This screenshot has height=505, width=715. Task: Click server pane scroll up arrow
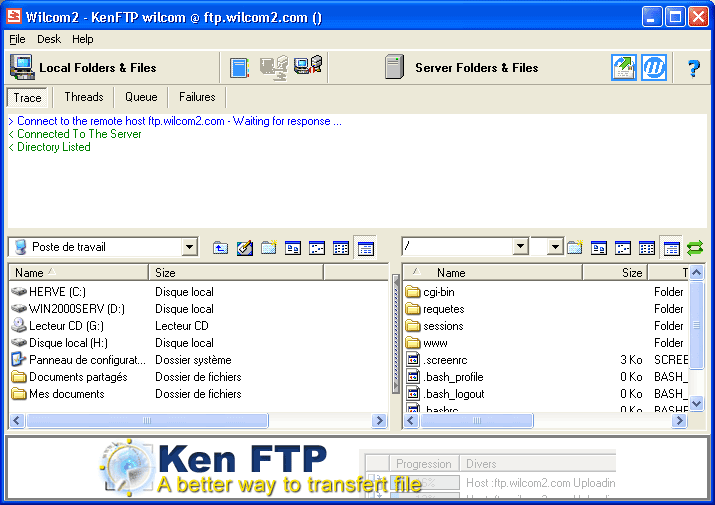pos(696,273)
